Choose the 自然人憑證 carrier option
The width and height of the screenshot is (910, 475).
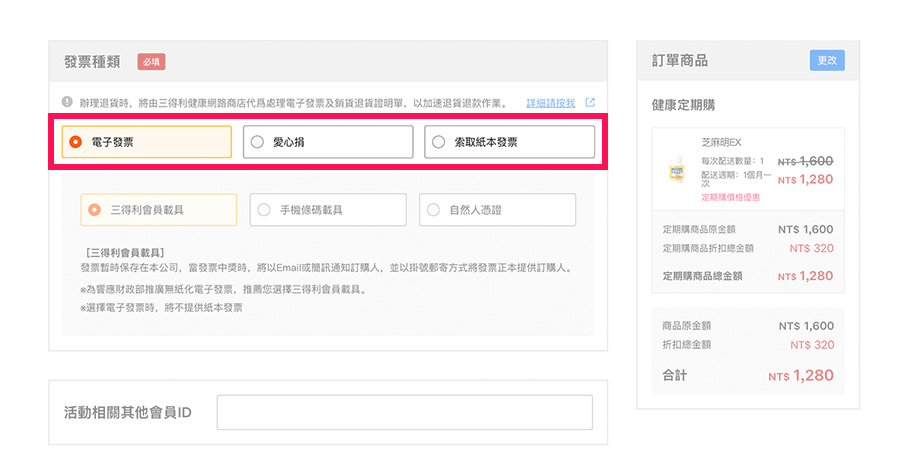pyautogui.click(x=497, y=210)
